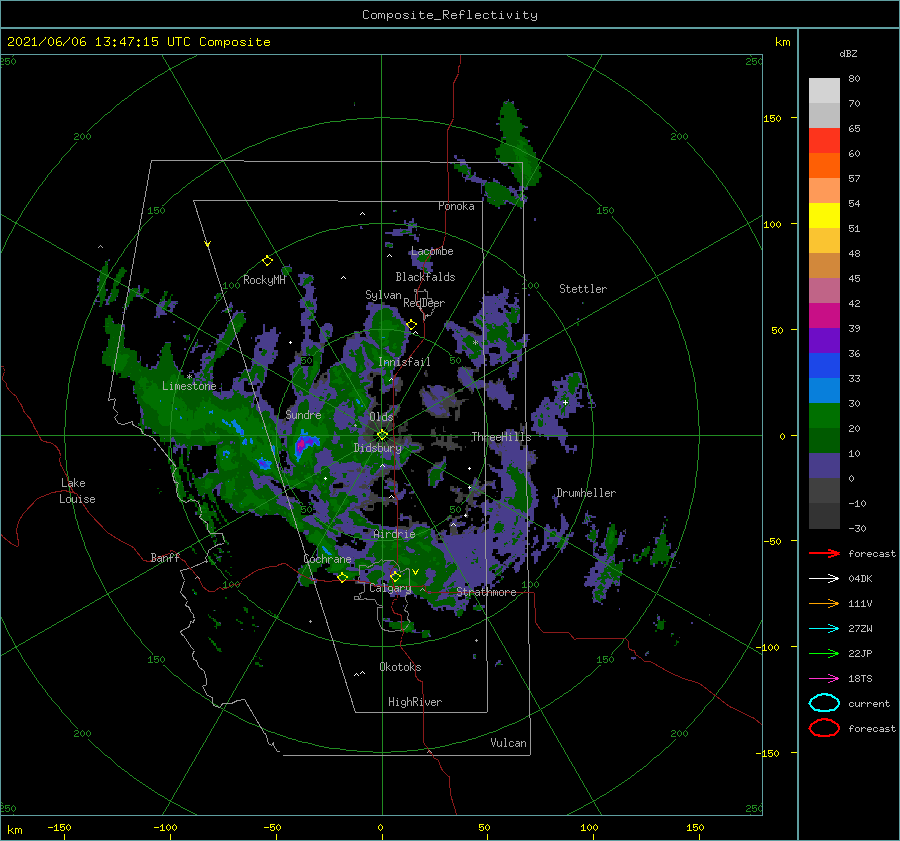Click the ThreeHills city label
This screenshot has width=900, height=841.
coord(501,437)
